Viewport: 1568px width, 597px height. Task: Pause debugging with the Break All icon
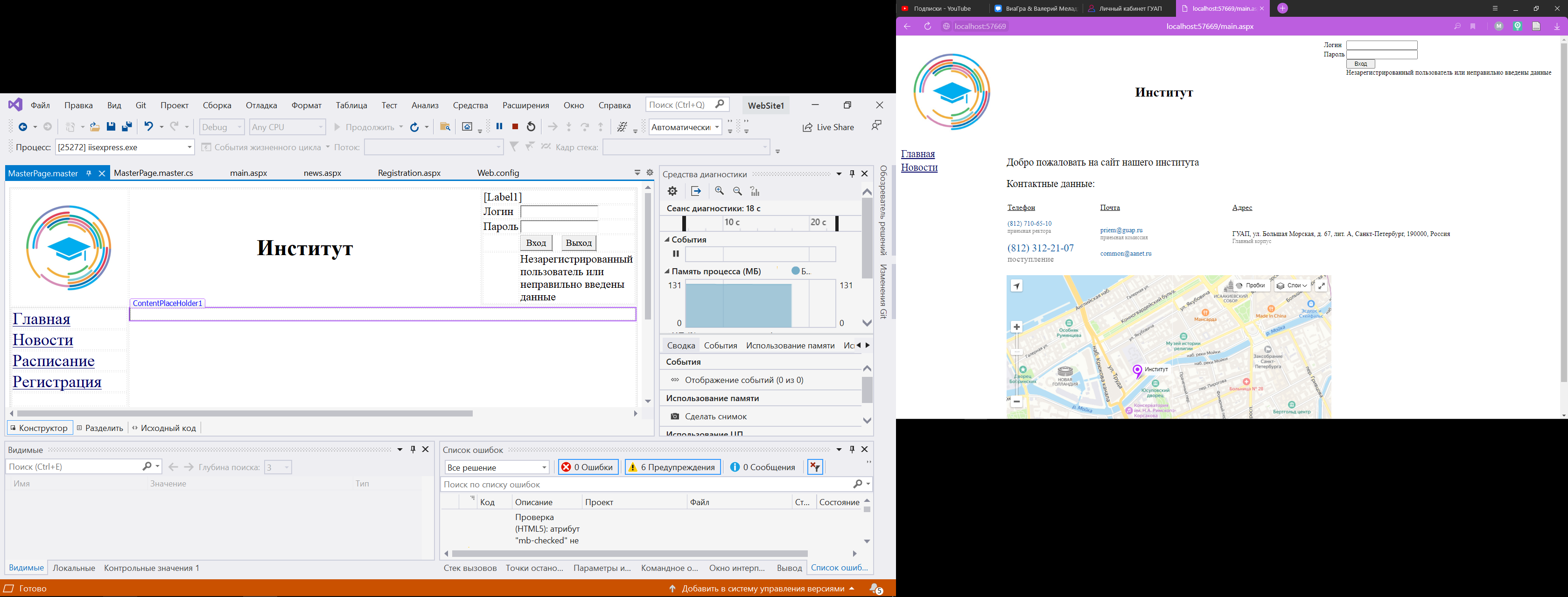point(499,126)
